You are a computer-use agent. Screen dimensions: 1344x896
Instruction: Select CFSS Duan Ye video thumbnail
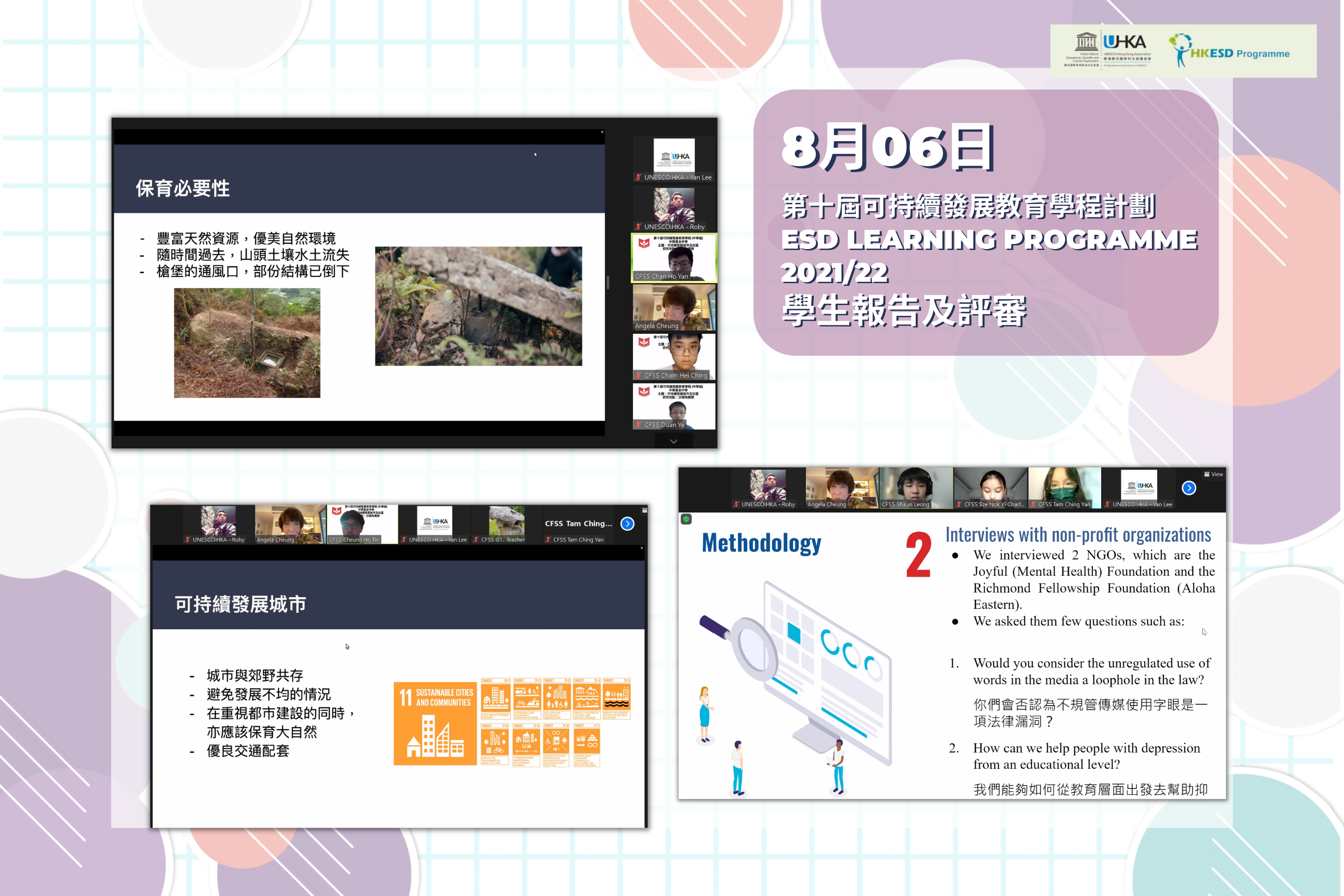point(674,406)
